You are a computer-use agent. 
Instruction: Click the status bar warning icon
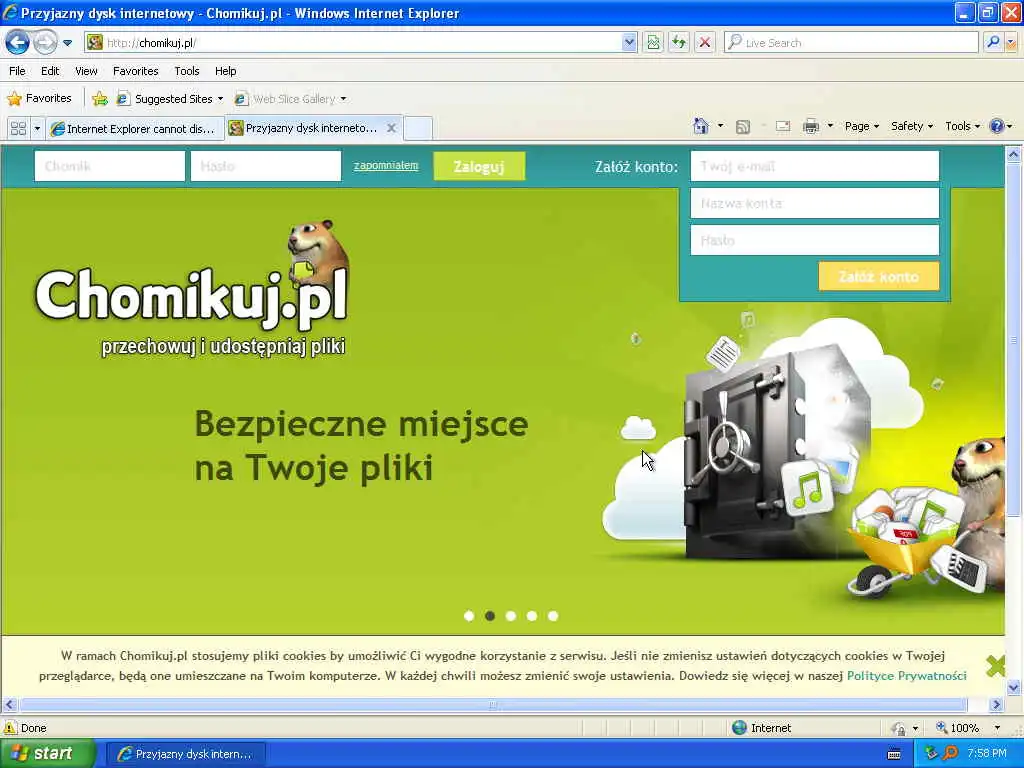(x=10, y=728)
